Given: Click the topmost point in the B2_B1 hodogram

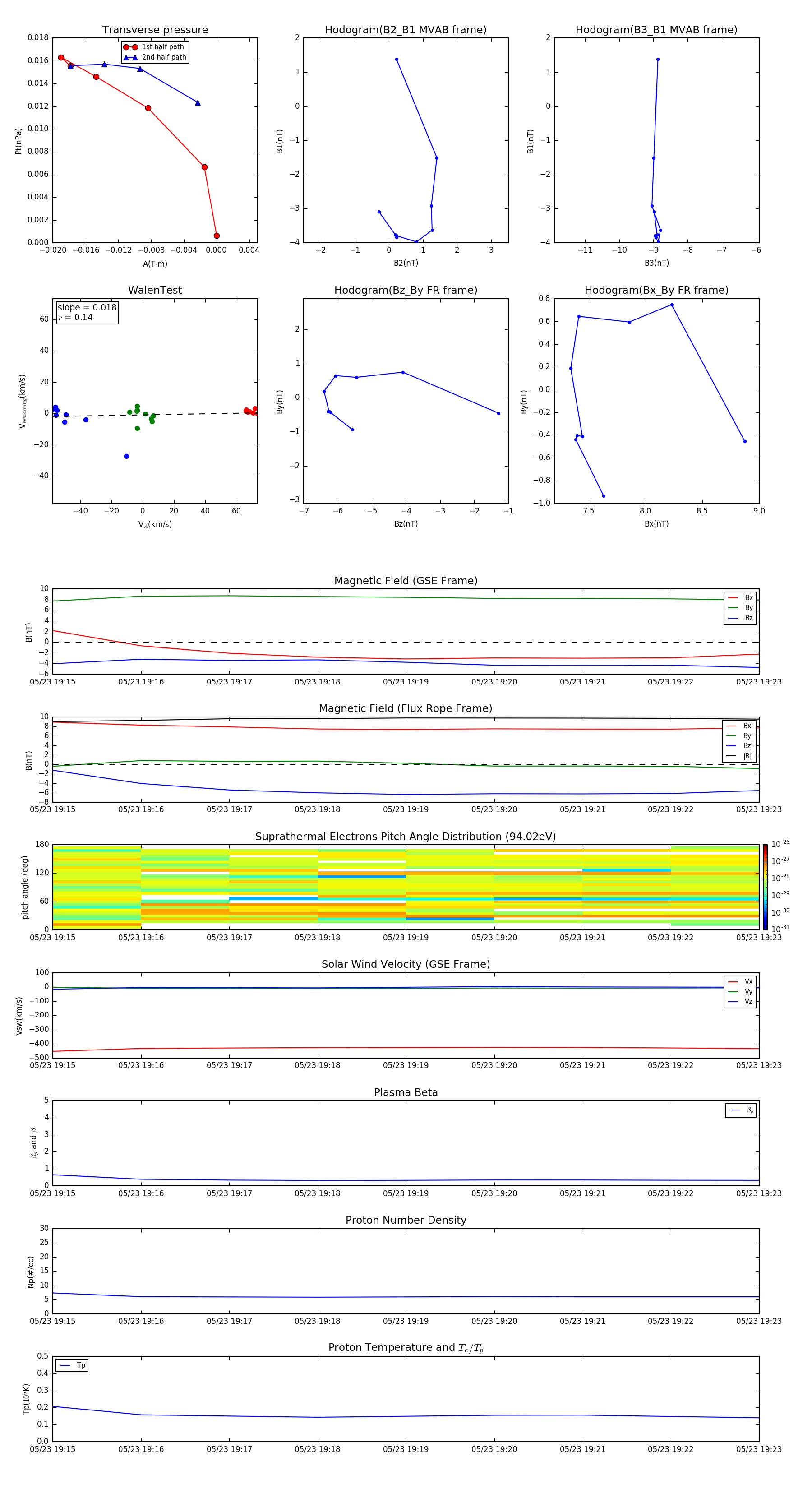Looking at the screenshot, I should click(x=397, y=60).
